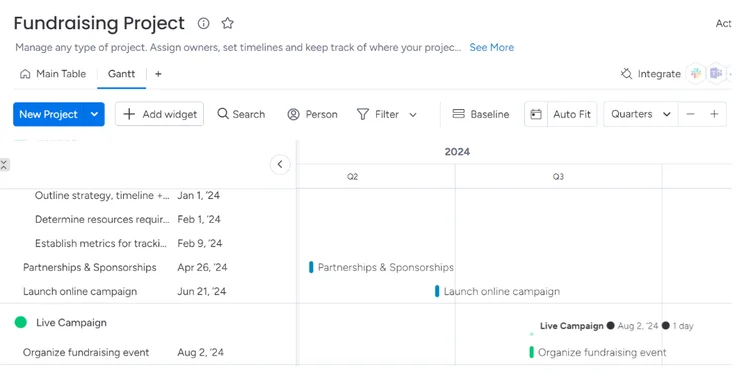Select the Q2 column header
Screen dimensions: 744x373
(353, 177)
